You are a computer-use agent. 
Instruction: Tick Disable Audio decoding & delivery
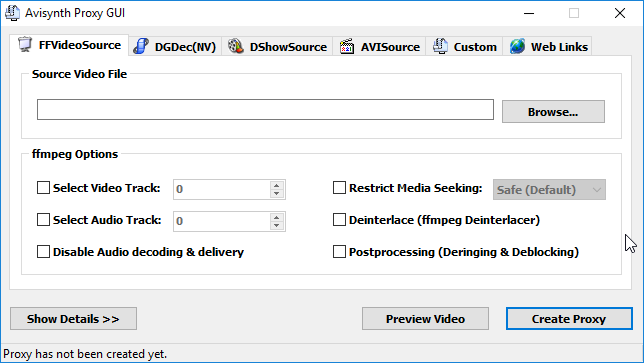[x=43, y=252]
